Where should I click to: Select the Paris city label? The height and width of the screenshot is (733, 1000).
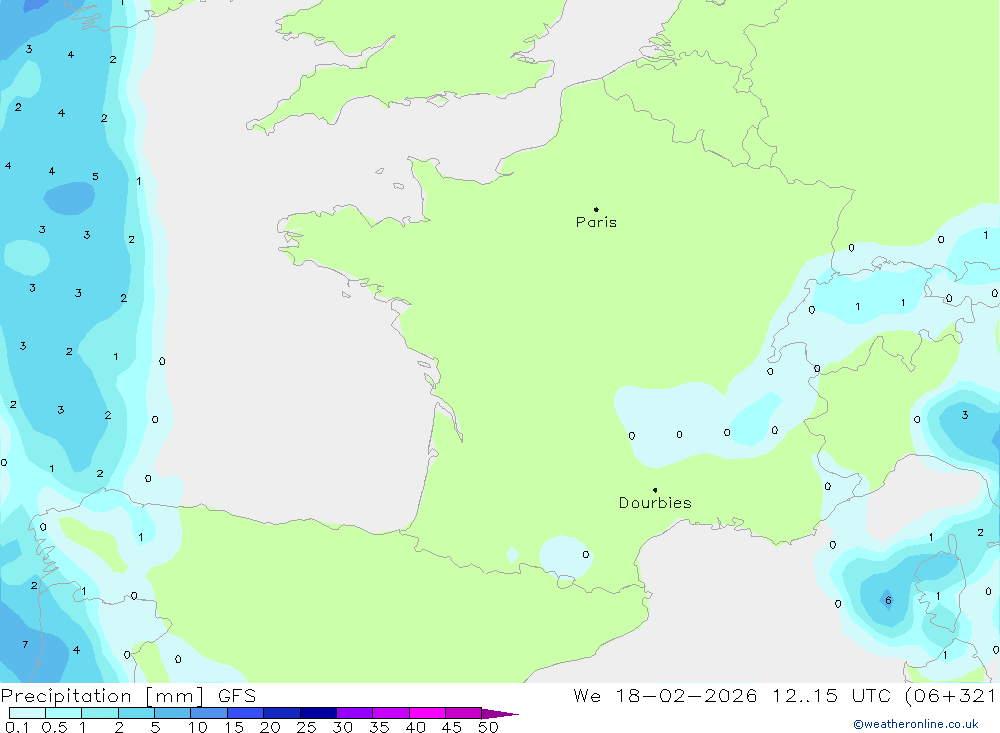click(596, 222)
